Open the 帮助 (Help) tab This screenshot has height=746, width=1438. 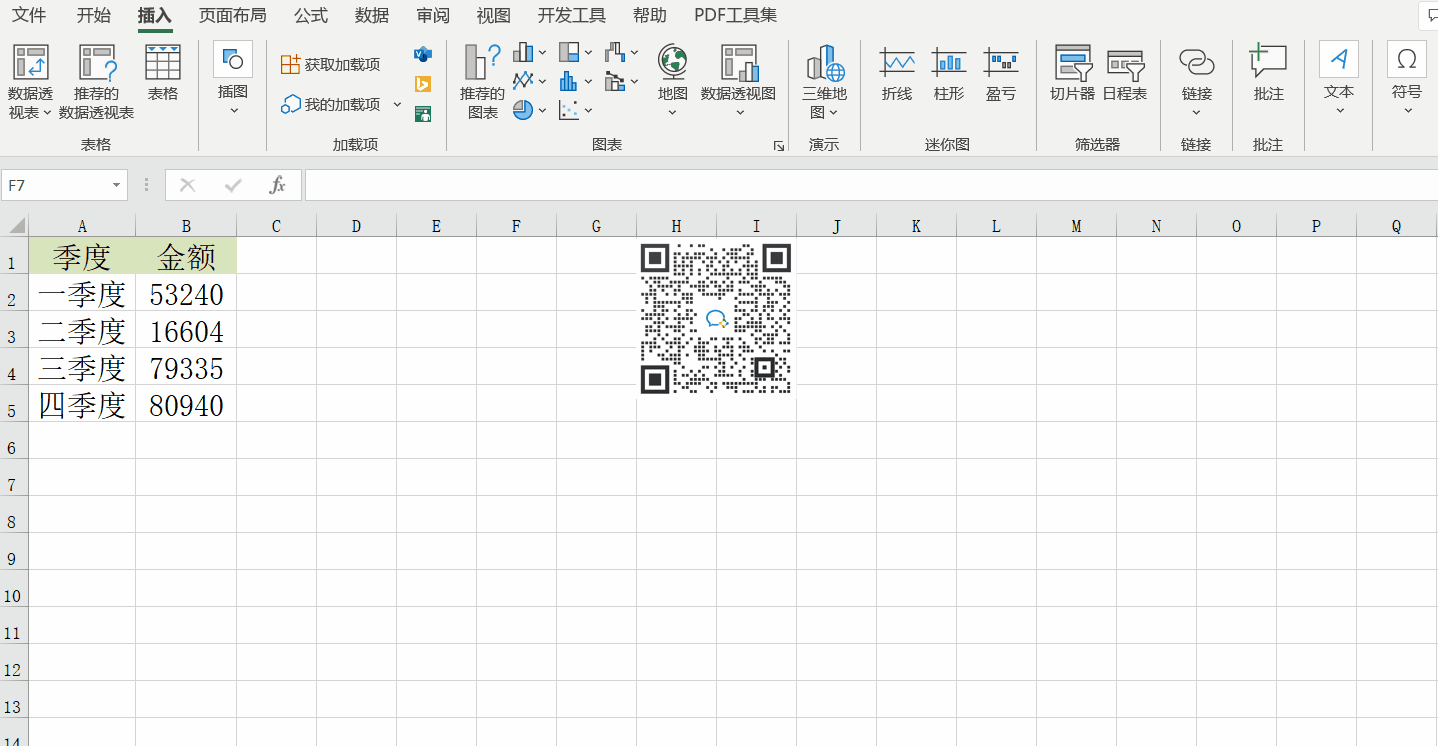pyautogui.click(x=650, y=16)
